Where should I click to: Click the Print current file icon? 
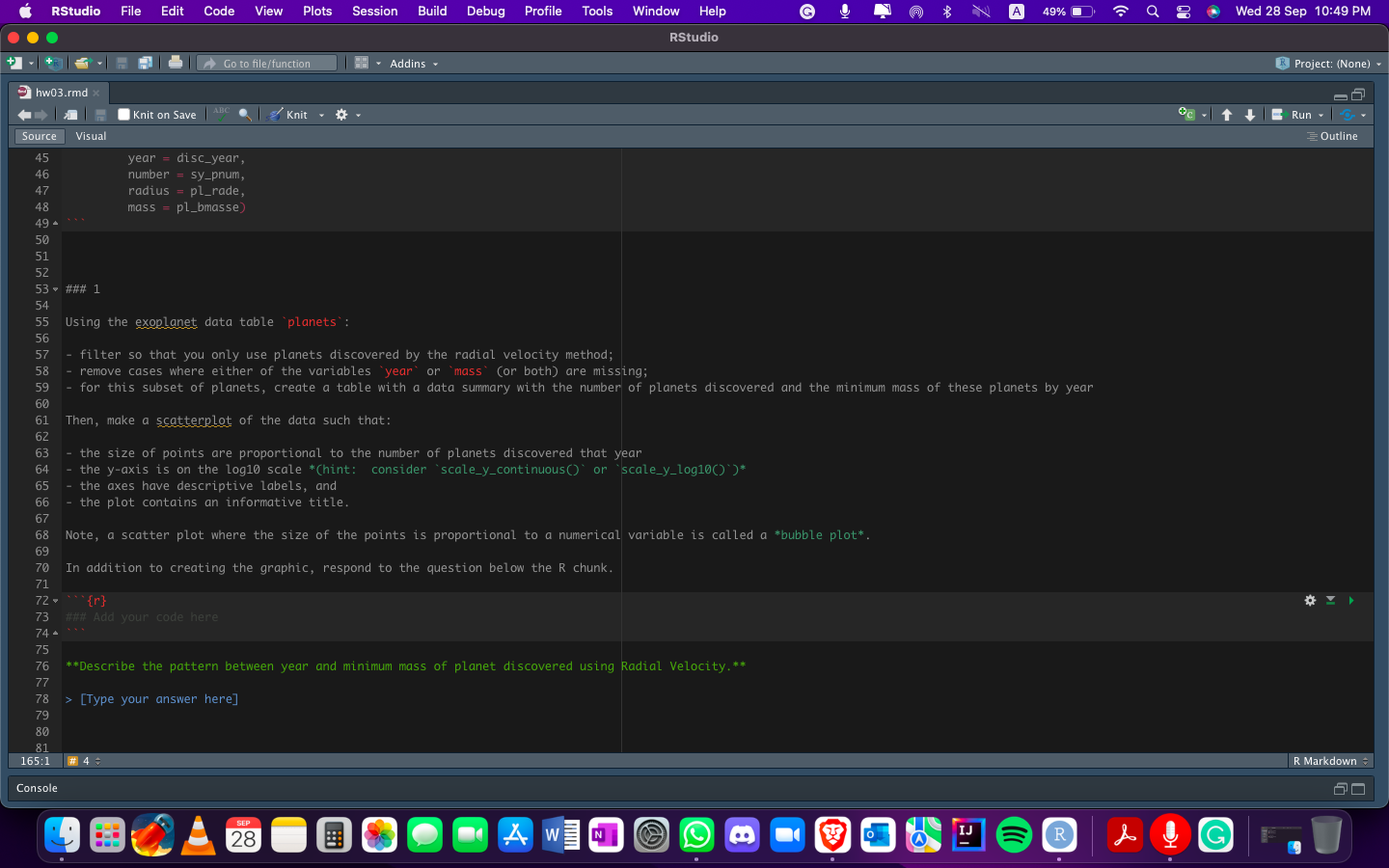coord(176,63)
